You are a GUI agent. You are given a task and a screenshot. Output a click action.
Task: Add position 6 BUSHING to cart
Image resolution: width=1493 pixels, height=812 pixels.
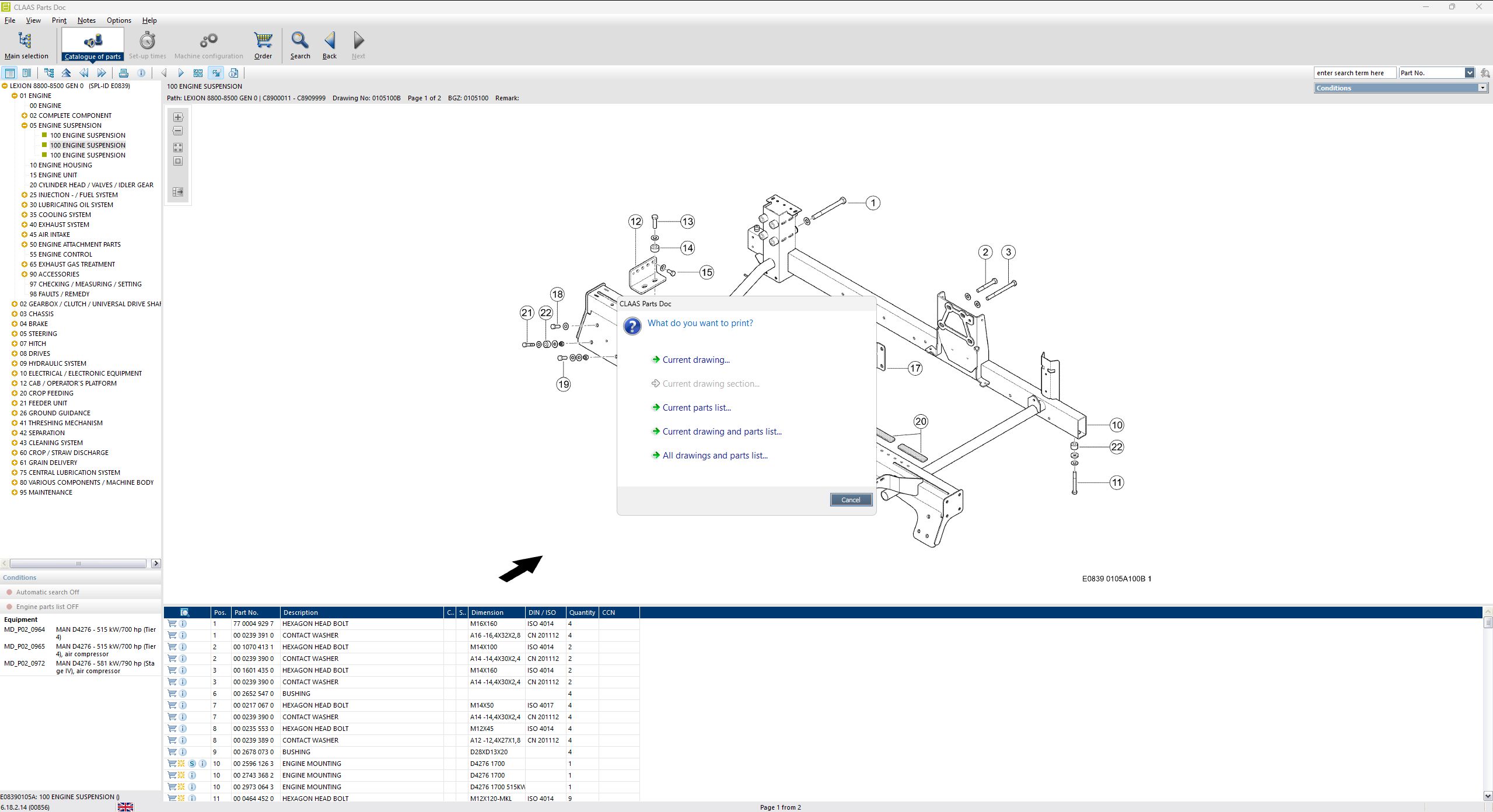pos(172,694)
